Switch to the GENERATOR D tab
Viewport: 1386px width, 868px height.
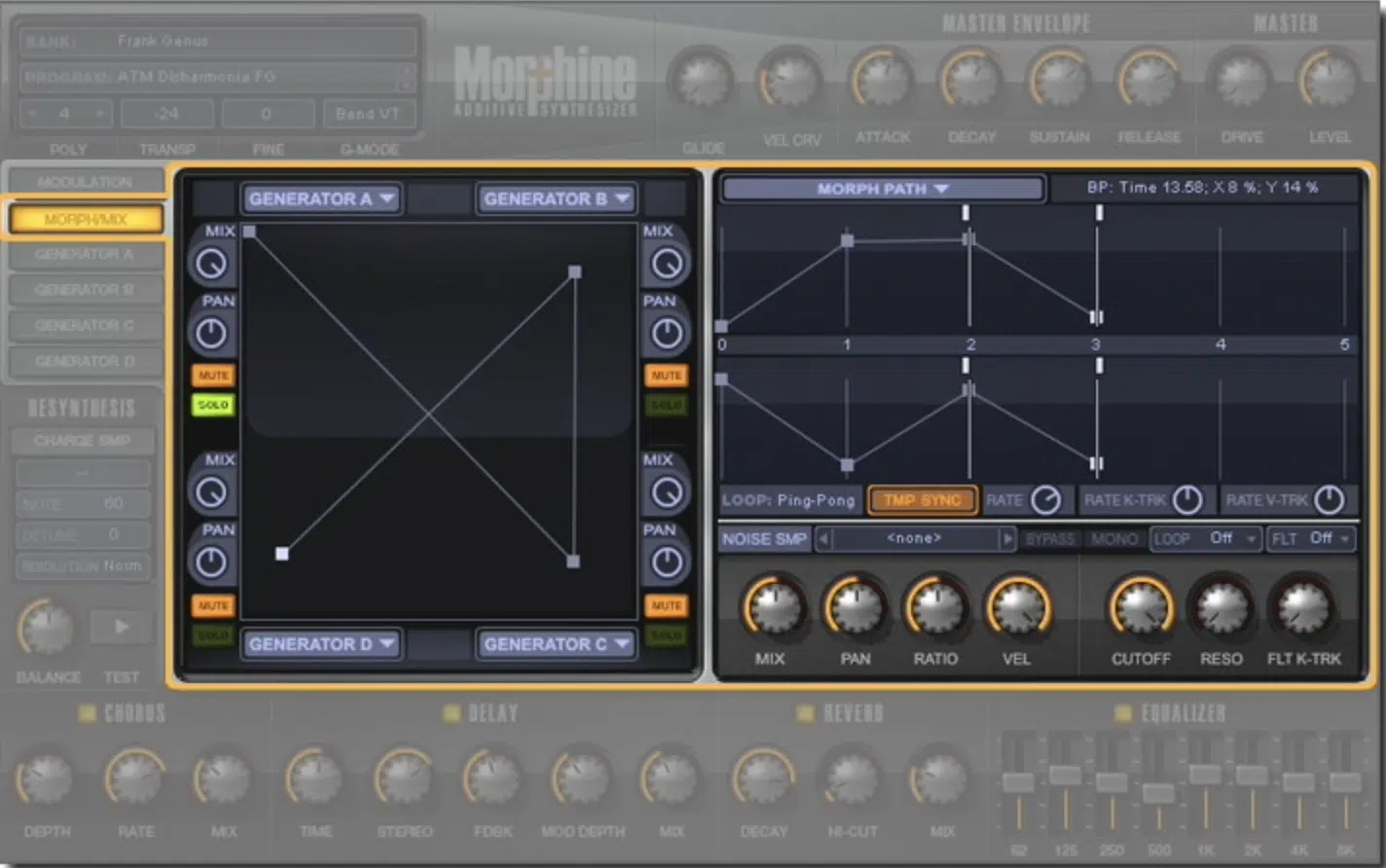[x=86, y=361]
